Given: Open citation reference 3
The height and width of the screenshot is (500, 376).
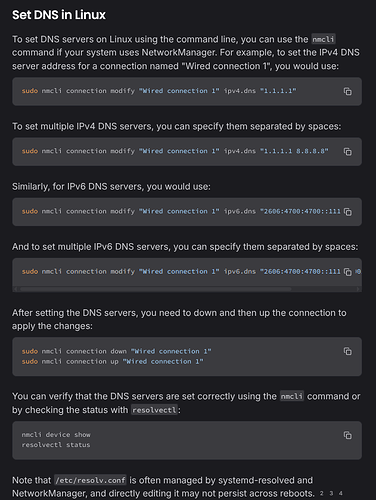Looking at the screenshot, I should (x=331, y=493).
